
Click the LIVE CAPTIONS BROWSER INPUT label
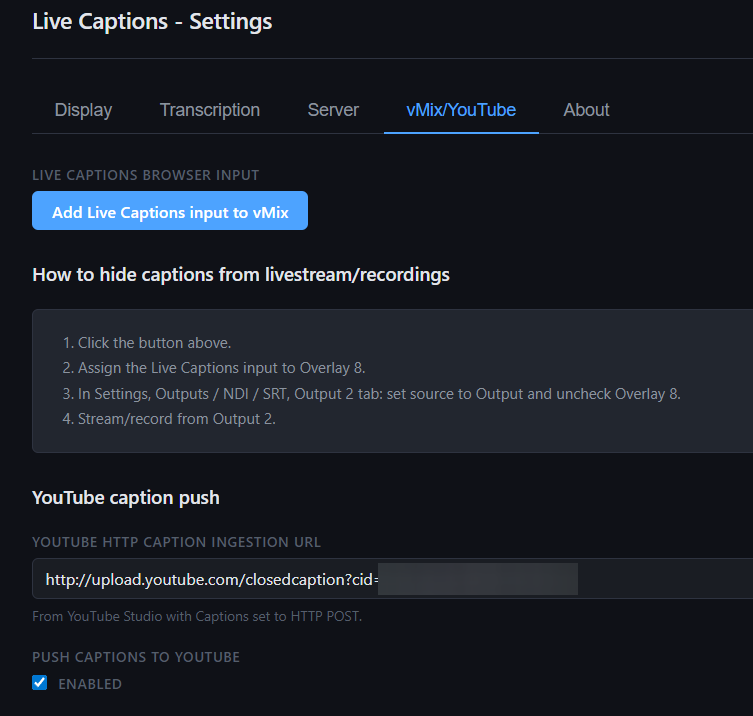coord(146,175)
